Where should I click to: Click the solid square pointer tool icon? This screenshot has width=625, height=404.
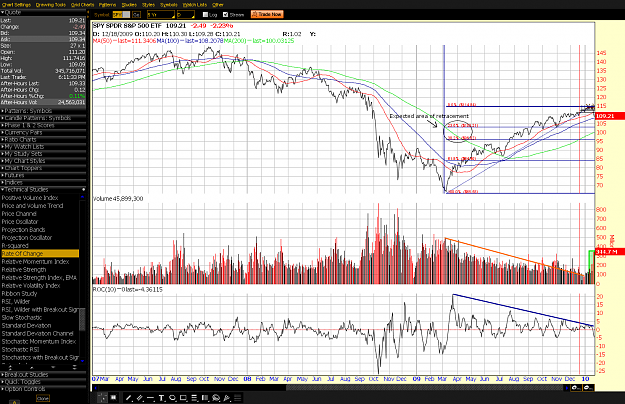click(113, 398)
